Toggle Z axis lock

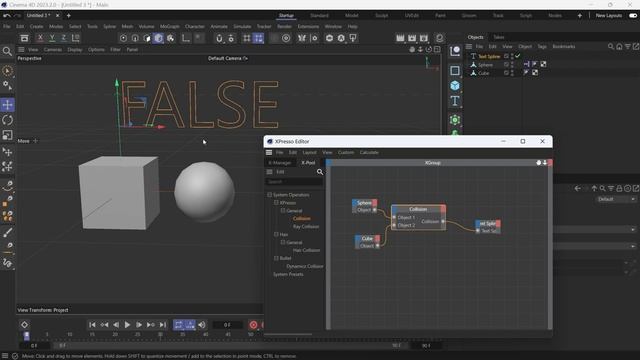(64, 38)
